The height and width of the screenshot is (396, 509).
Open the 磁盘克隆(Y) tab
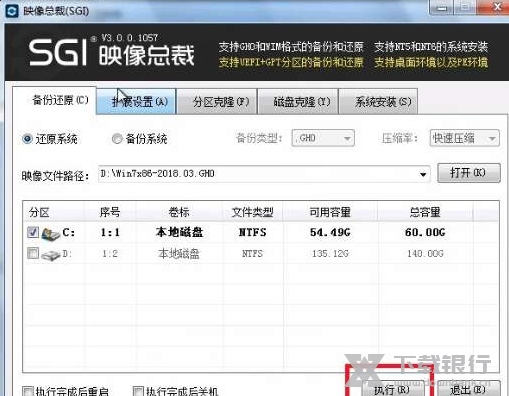(x=298, y=101)
